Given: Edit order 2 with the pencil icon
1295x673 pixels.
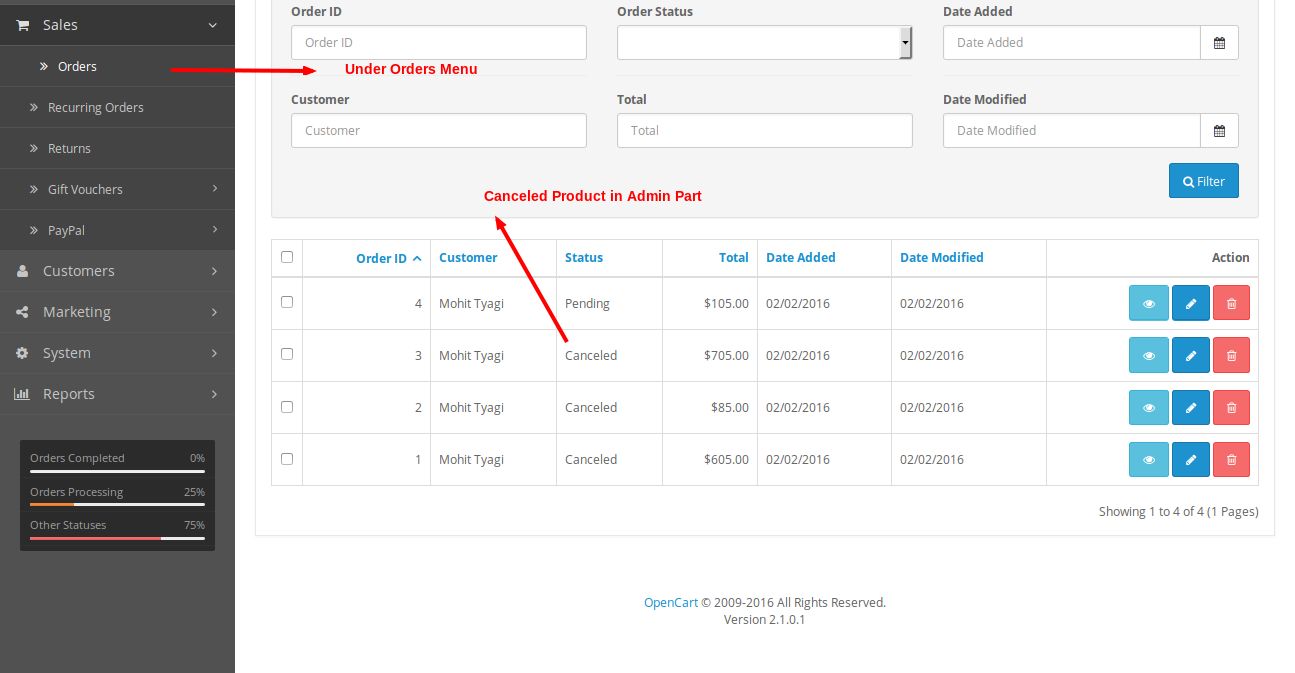Looking at the screenshot, I should [1190, 407].
